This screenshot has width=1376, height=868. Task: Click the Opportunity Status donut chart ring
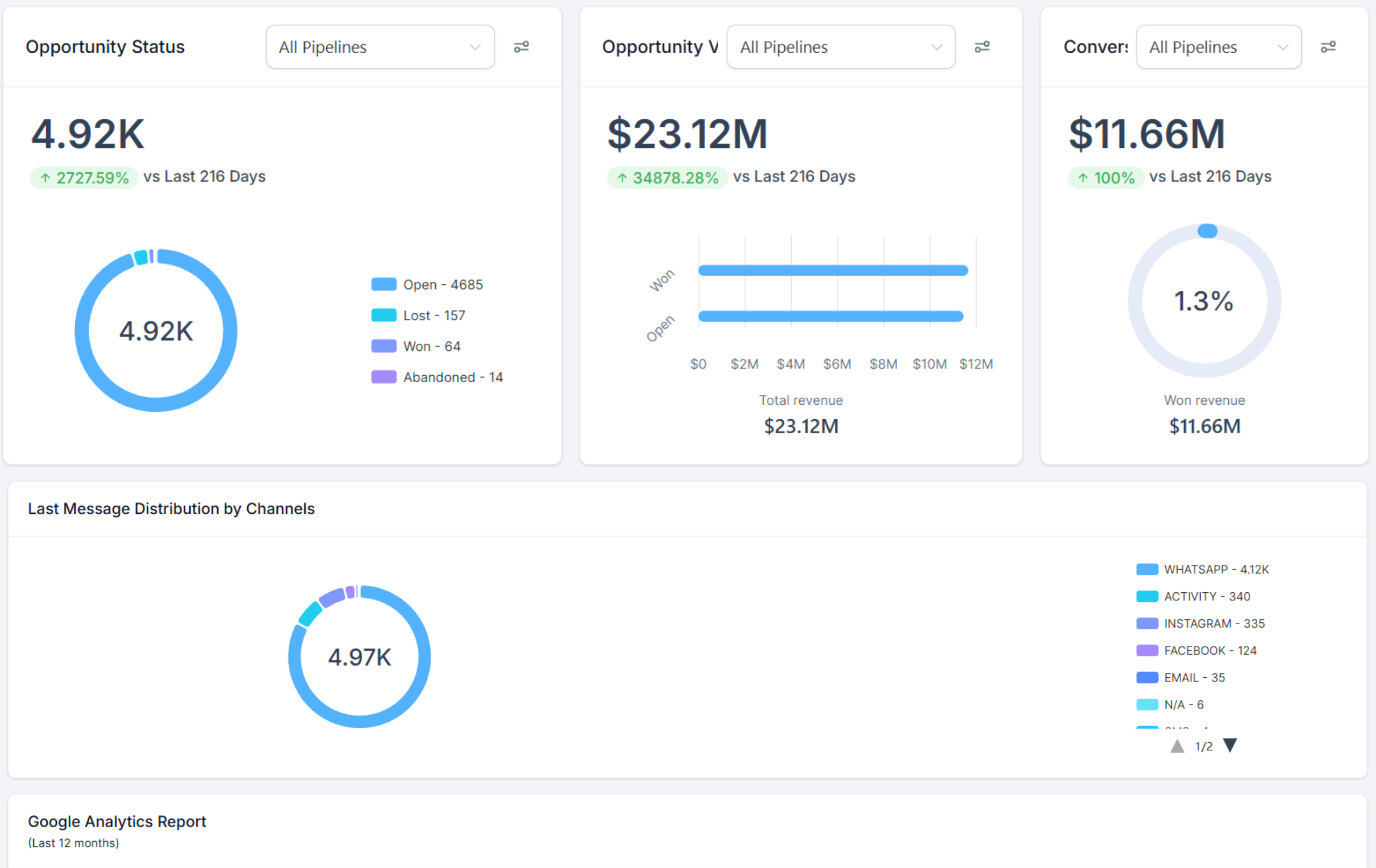[82, 332]
